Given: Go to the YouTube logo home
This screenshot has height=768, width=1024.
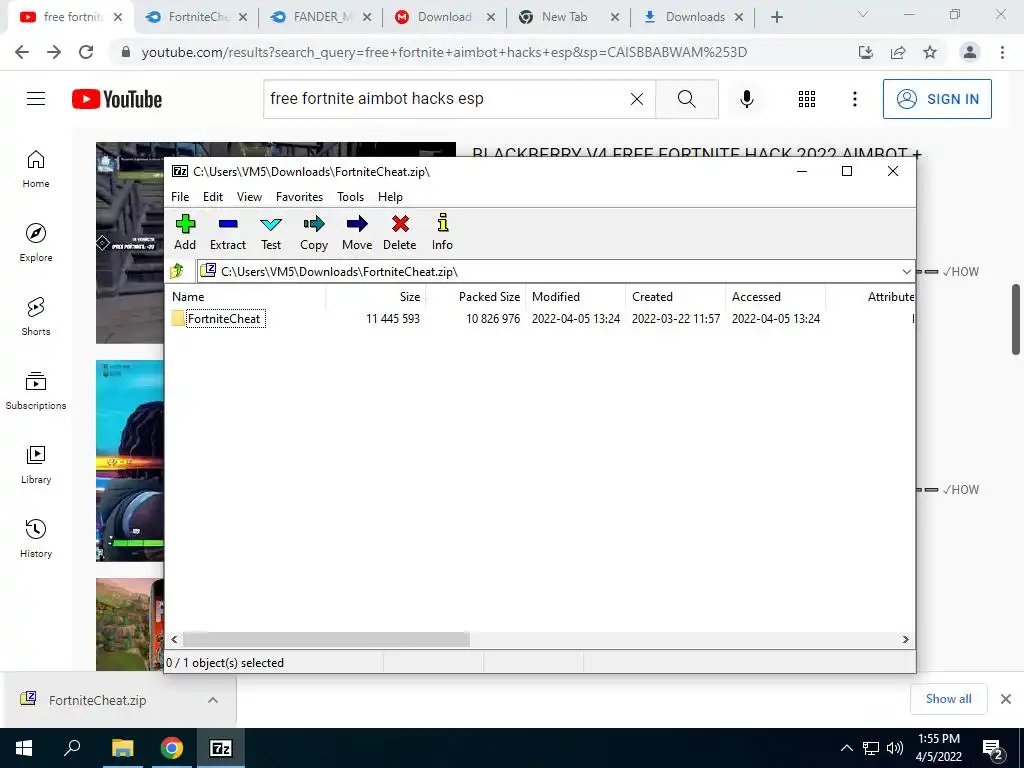Looking at the screenshot, I should pyautogui.click(x=117, y=99).
